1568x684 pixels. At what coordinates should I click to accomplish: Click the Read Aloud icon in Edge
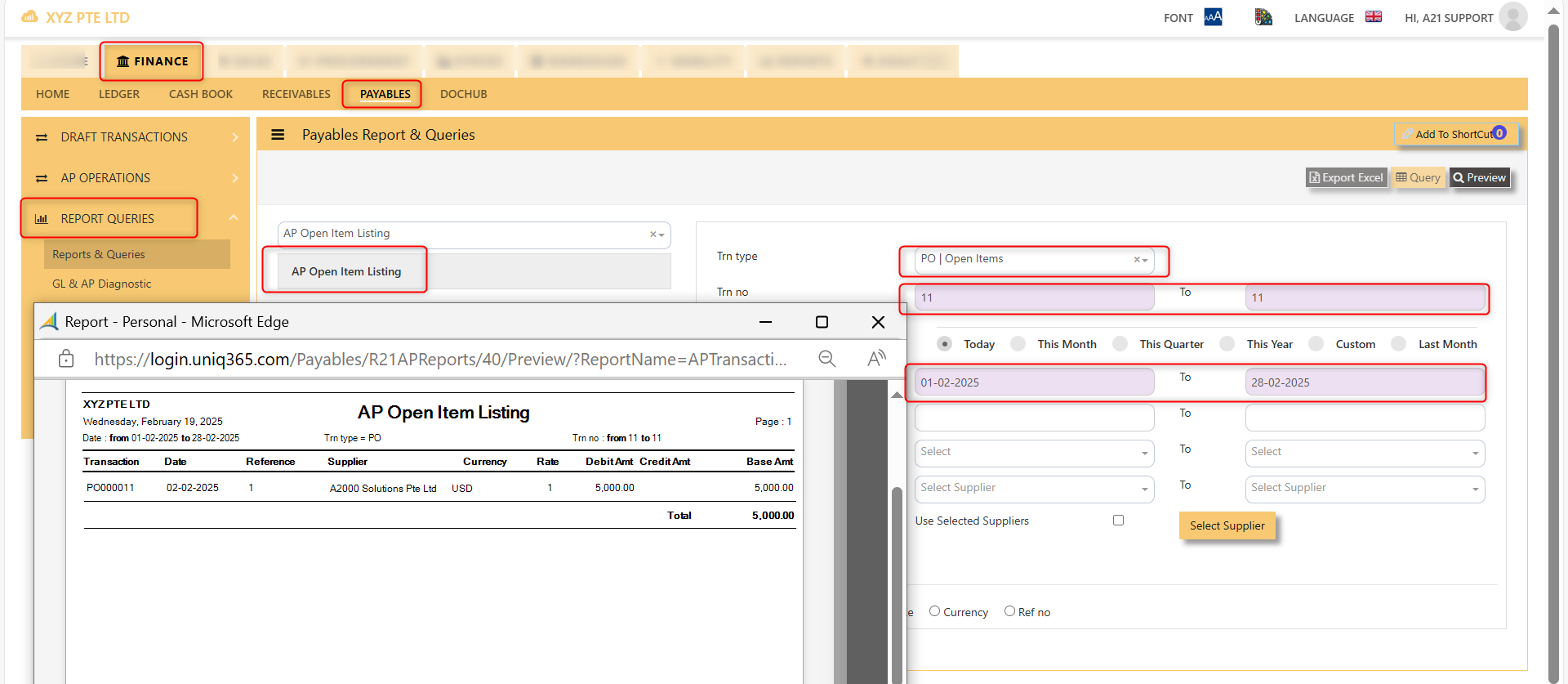pyautogui.click(x=876, y=359)
